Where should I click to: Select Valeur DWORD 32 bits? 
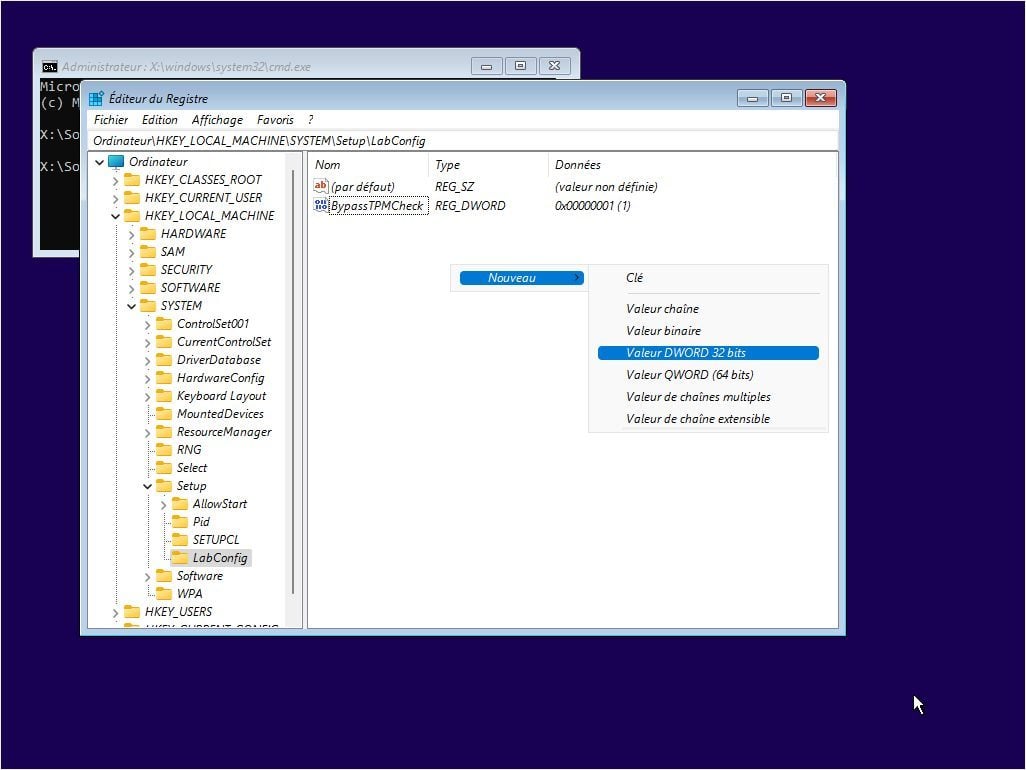[x=708, y=353]
